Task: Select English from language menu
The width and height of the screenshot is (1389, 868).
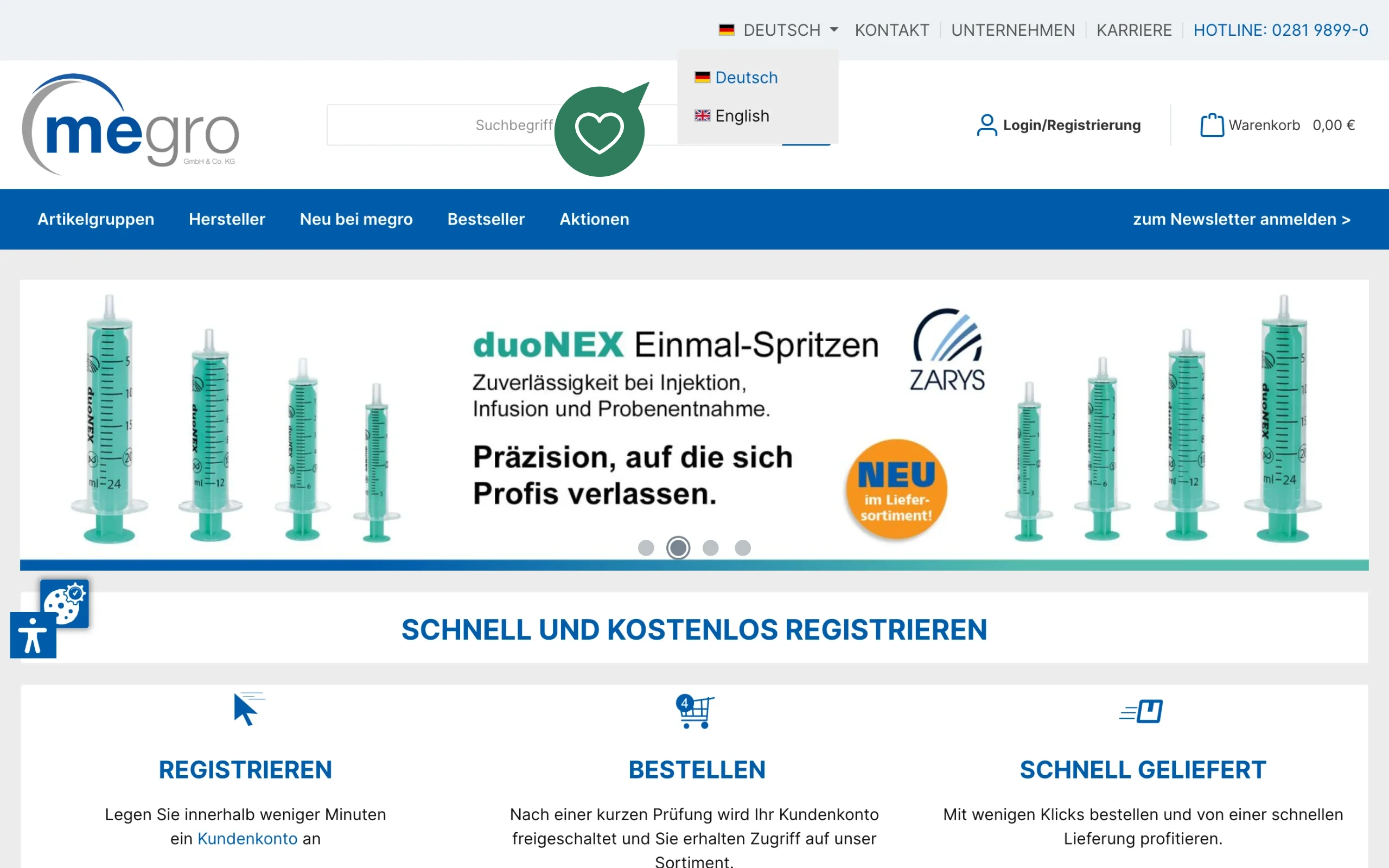Action: [732, 116]
